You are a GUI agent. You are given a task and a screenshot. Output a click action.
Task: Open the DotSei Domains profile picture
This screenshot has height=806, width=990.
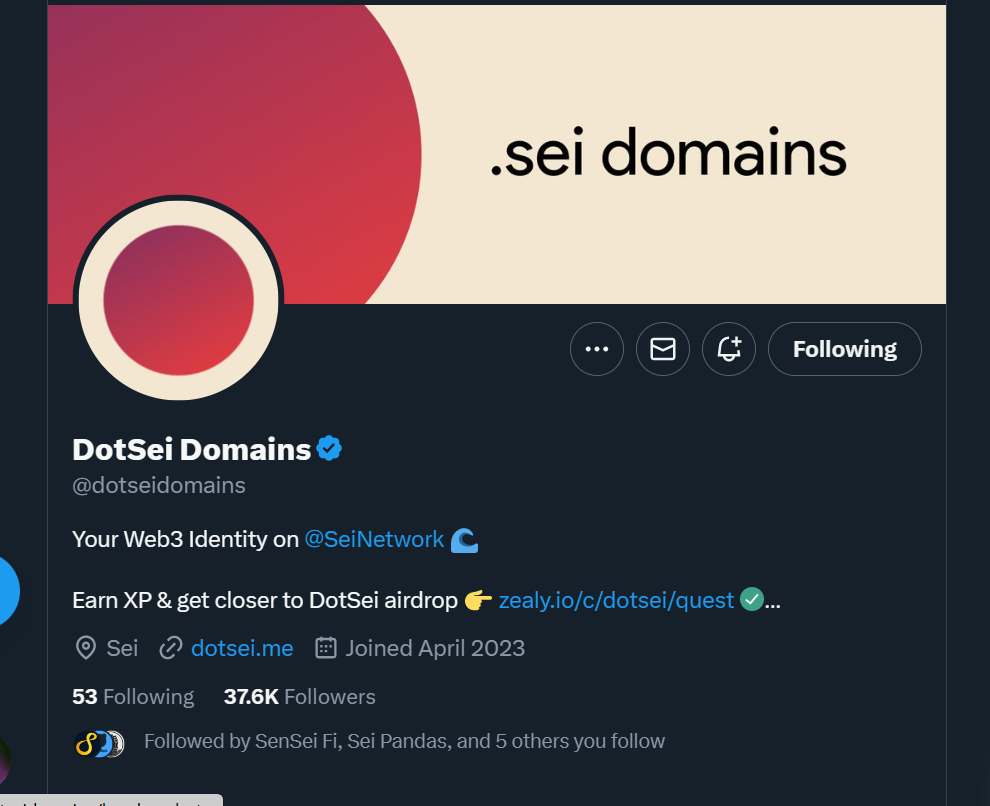(x=178, y=300)
